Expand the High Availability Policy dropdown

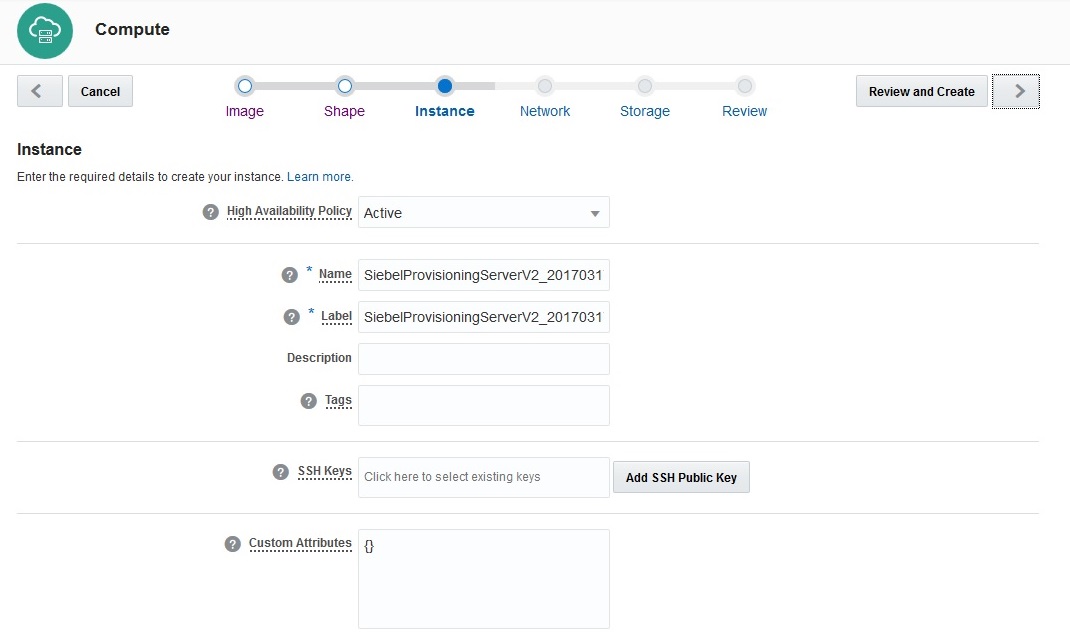point(484,213)
